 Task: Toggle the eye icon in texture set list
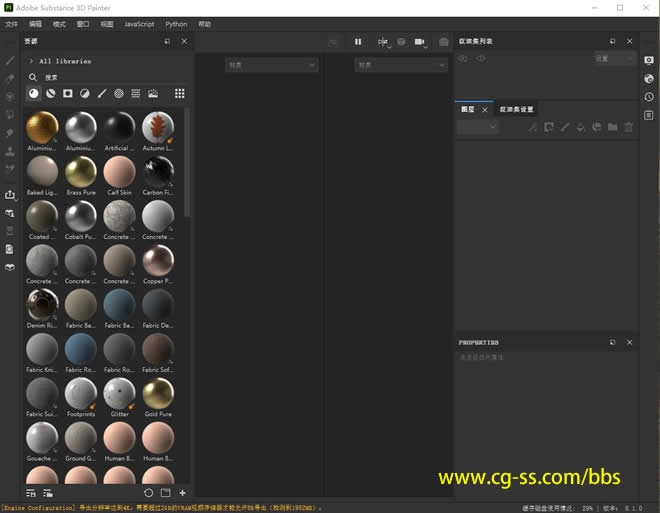tap(481, 59)
